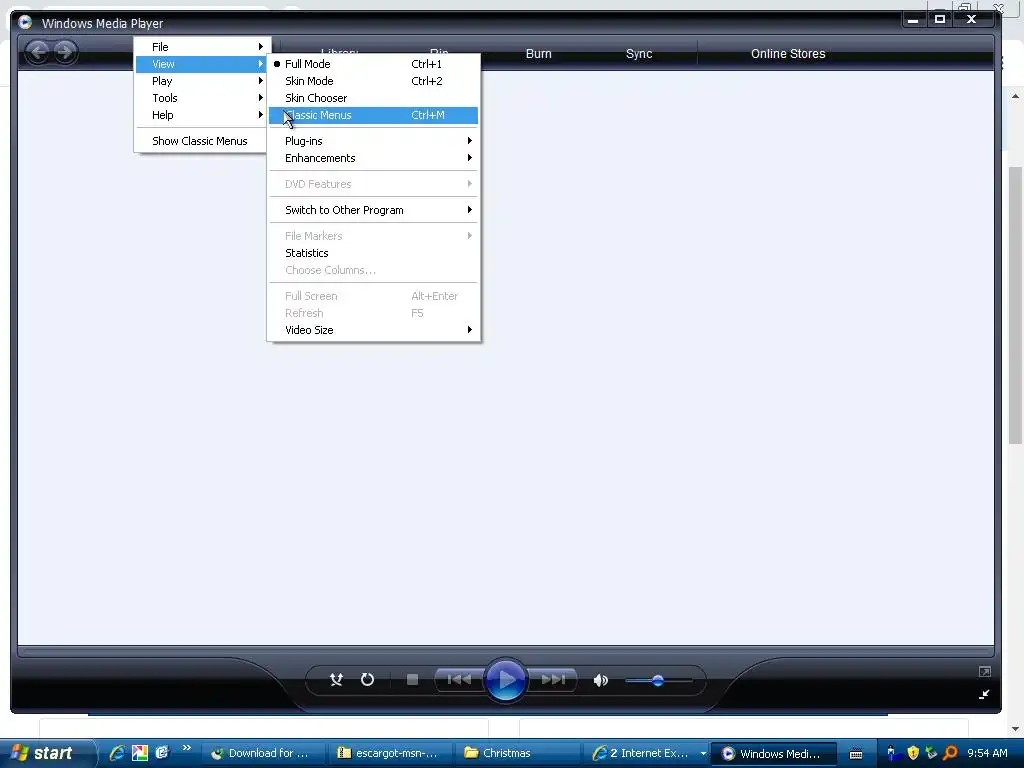
Task: Toggle Classic Menus with Ctrl+M entry
Action: pos(374,115)
